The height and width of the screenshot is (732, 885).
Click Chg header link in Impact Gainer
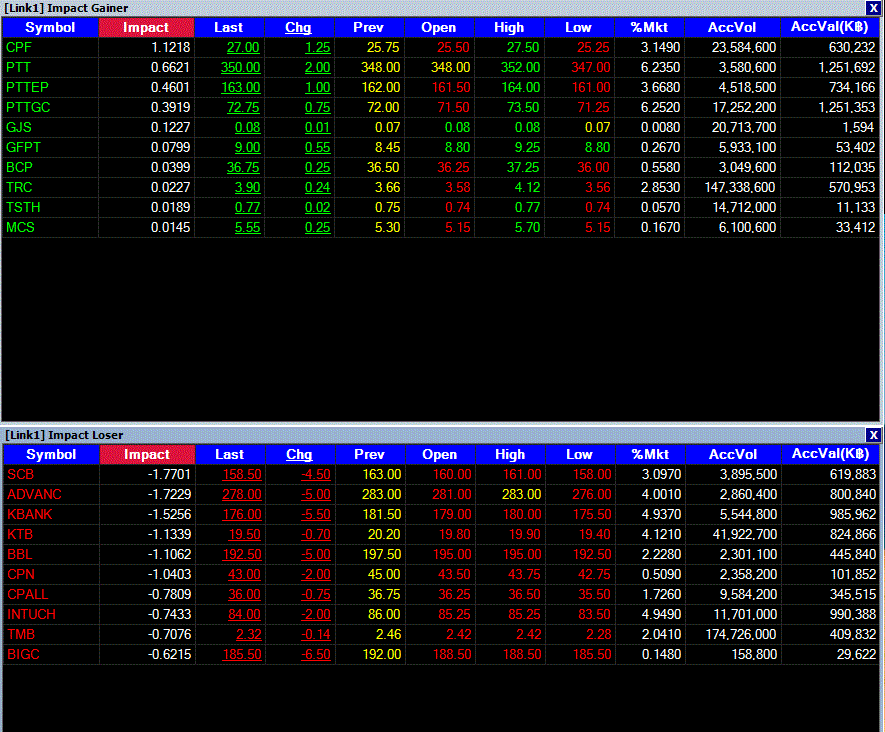(298, 28)
